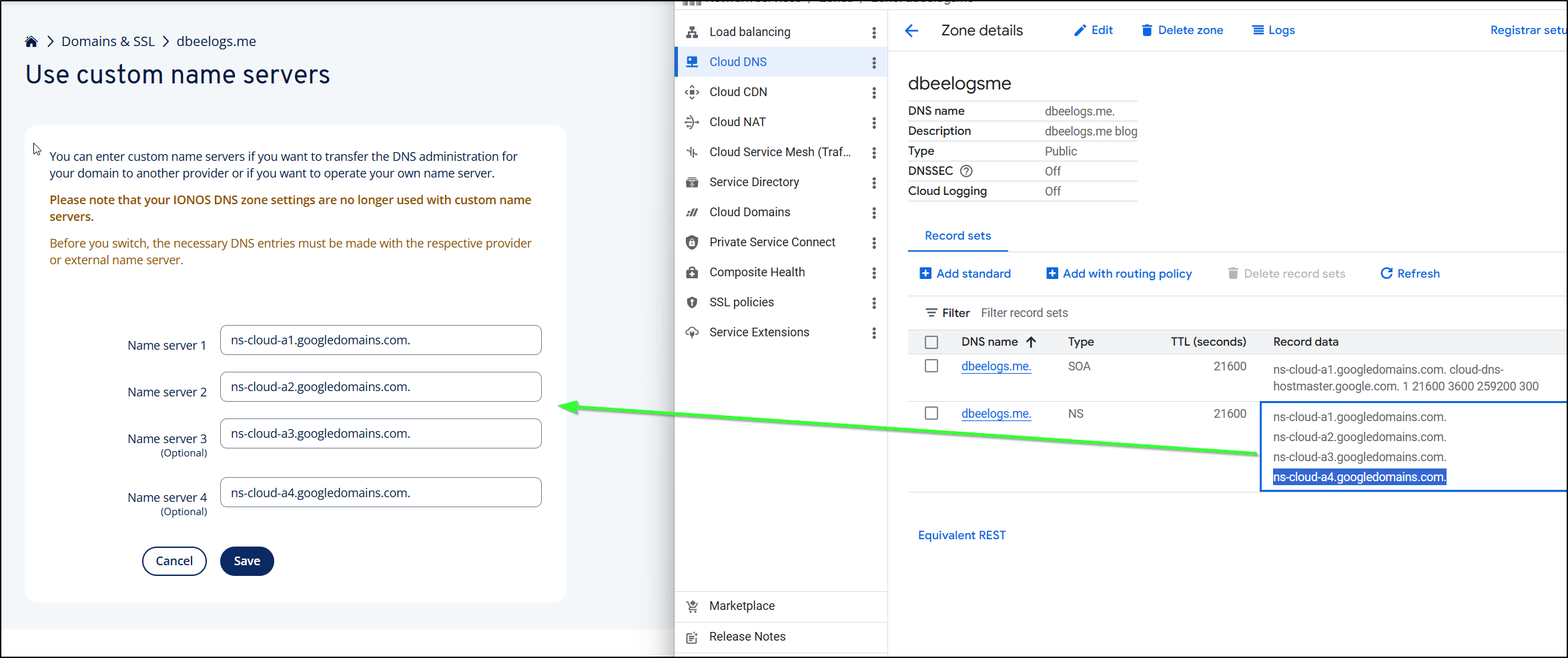Image resolution: width=1568 pixels, height=658 pixels.
Task: Click the Marketplace cart icon
Action: tap(692, 606)
